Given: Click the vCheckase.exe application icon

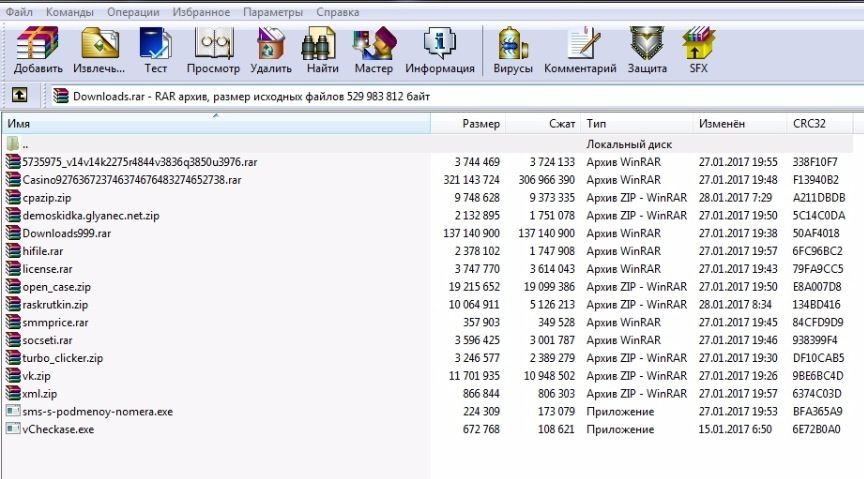Looking at the screenshot, I should (x=13, y=429).
